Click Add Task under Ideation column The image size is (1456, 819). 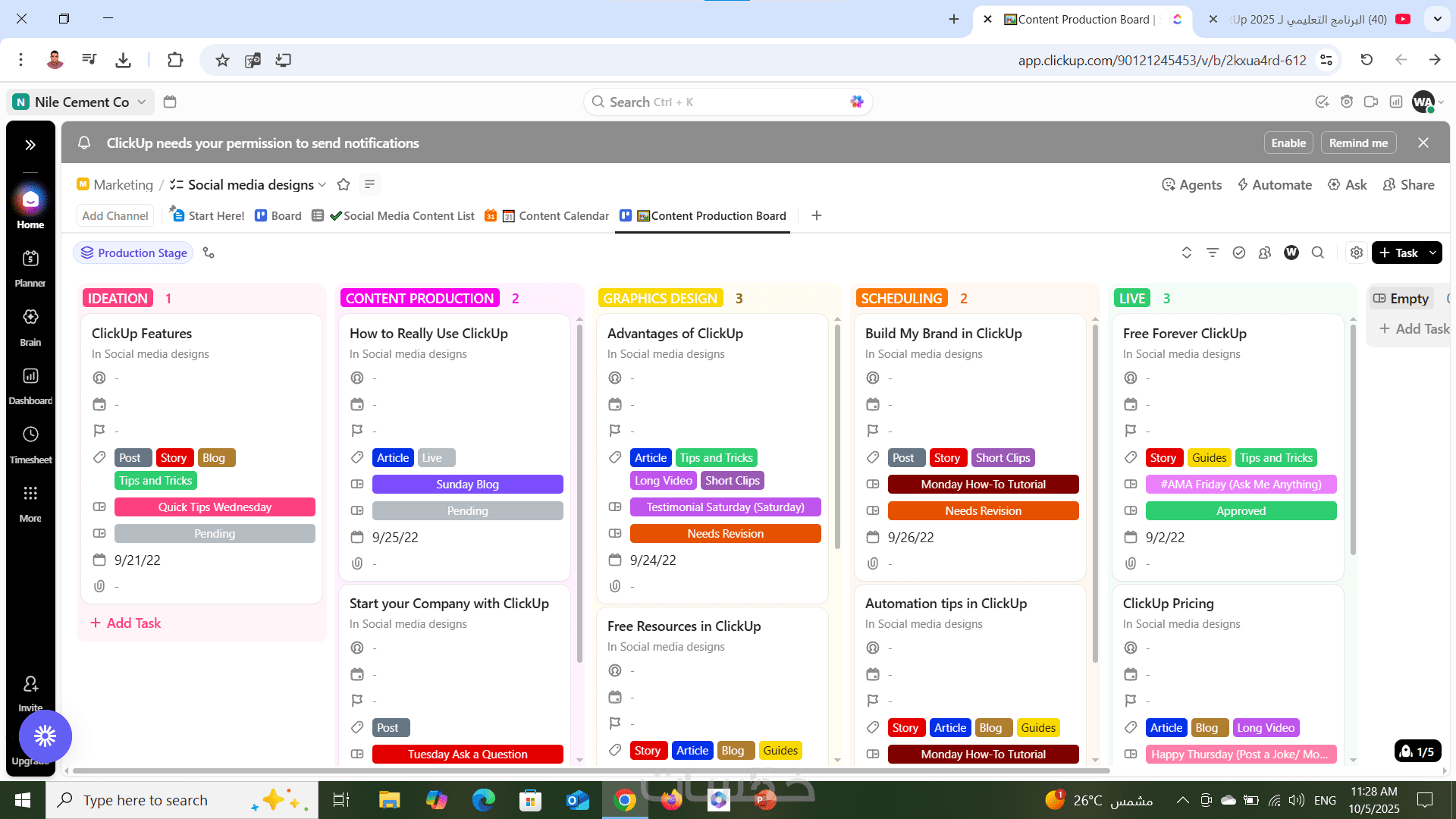[x=126, y=623]
